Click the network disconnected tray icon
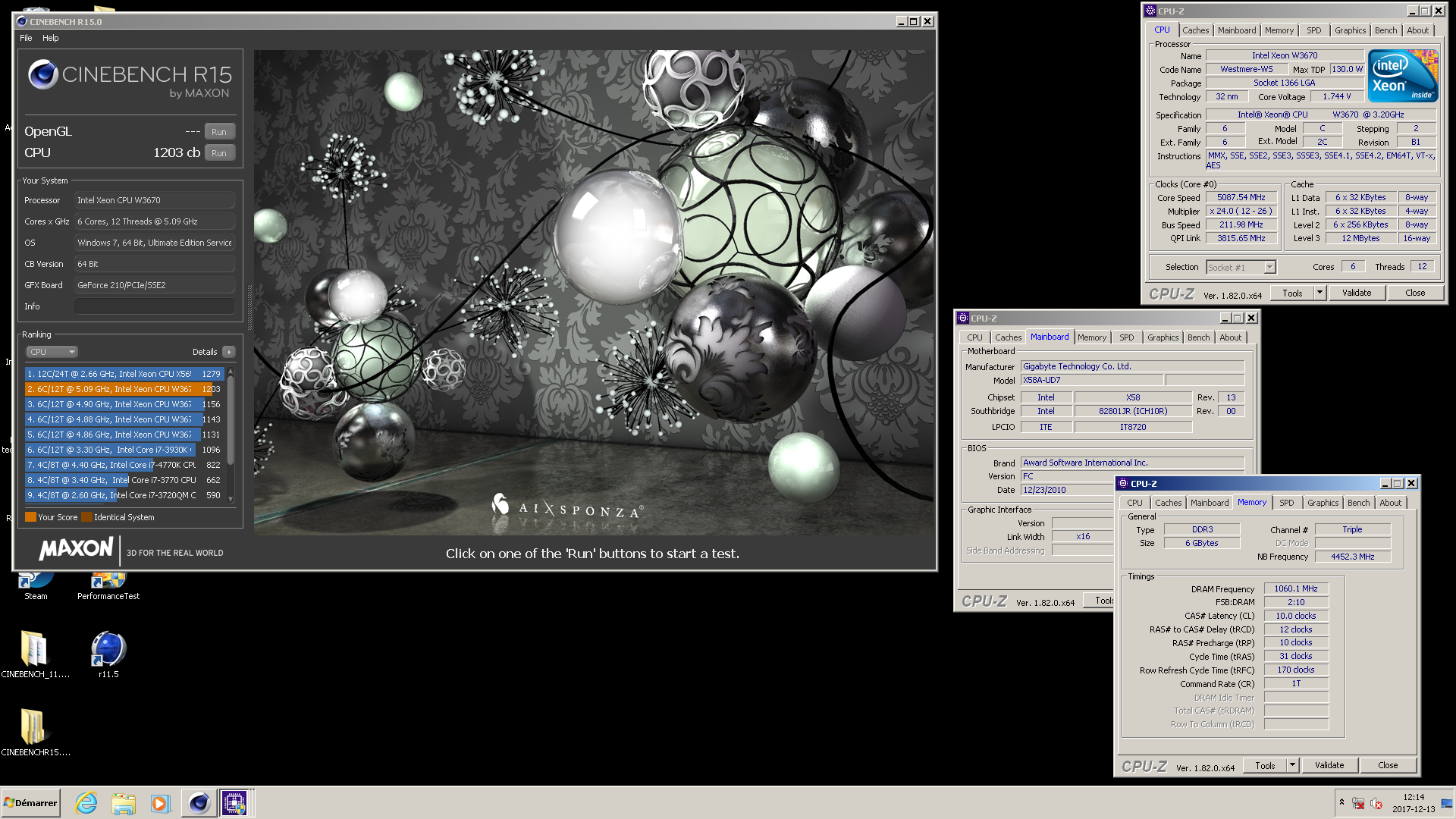This screenshot has height=819, width=1456. point(1358,803)
